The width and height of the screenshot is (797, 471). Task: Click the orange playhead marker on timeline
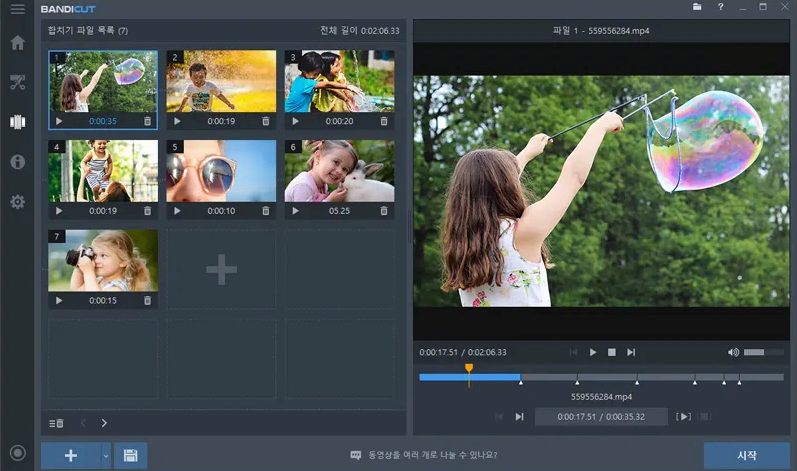click(x=469, y=368)
